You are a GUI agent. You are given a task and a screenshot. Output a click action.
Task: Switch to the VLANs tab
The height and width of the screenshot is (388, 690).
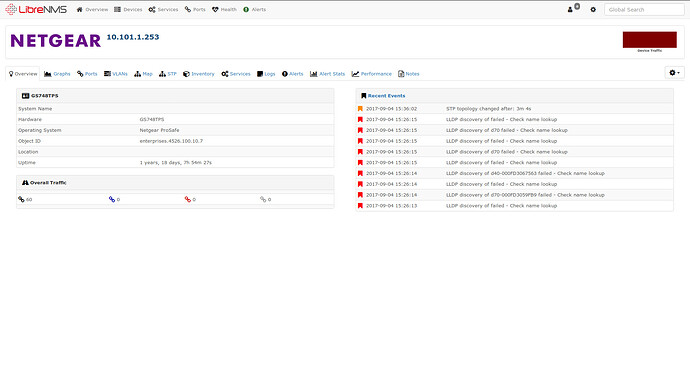[116, 74]
